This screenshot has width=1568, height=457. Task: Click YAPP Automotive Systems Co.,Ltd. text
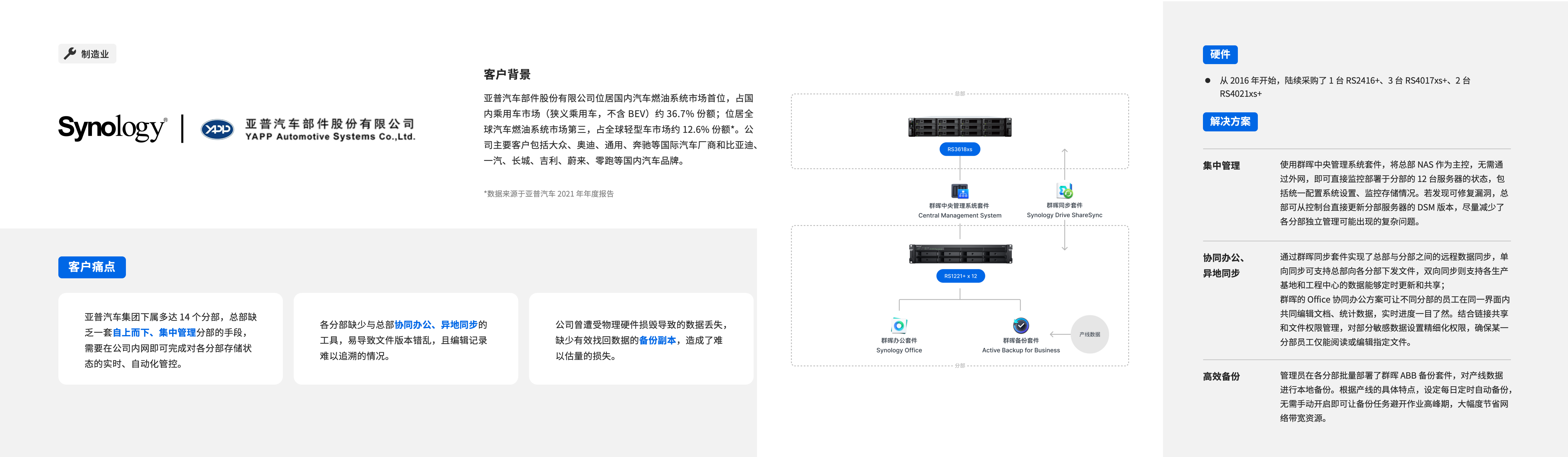tap(330, 137)
